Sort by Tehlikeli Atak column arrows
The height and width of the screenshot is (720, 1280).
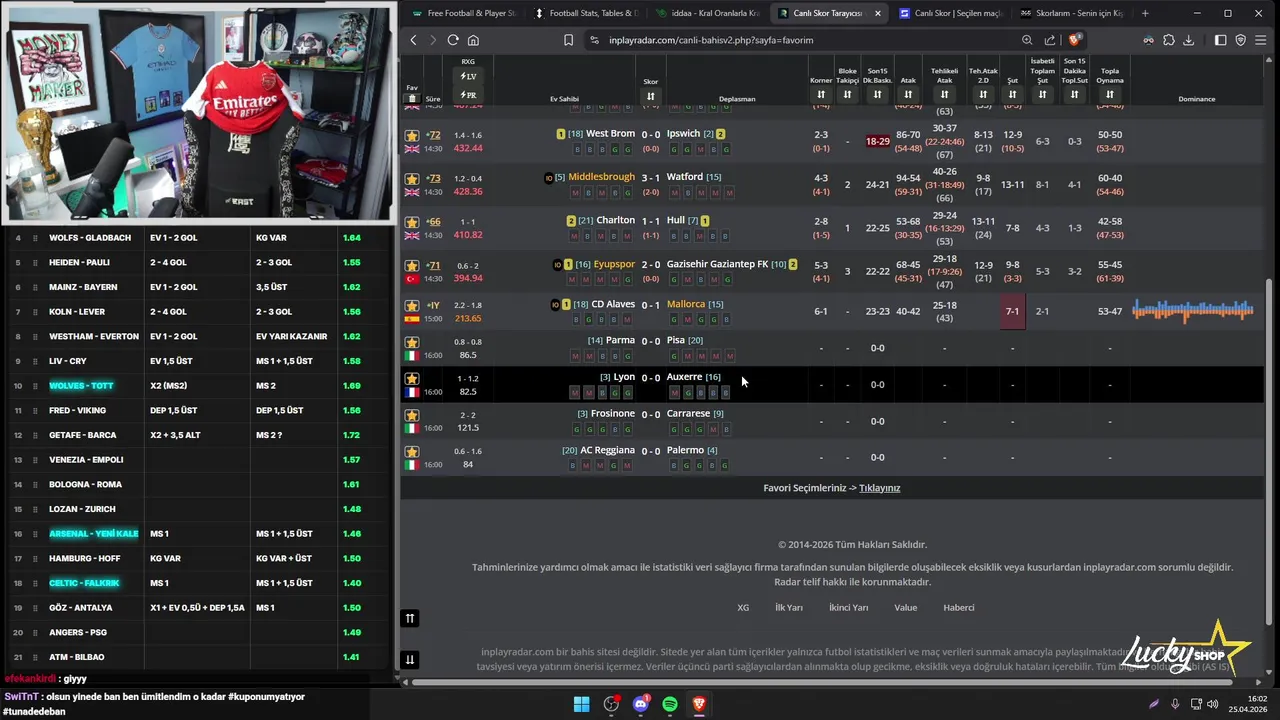944,95
